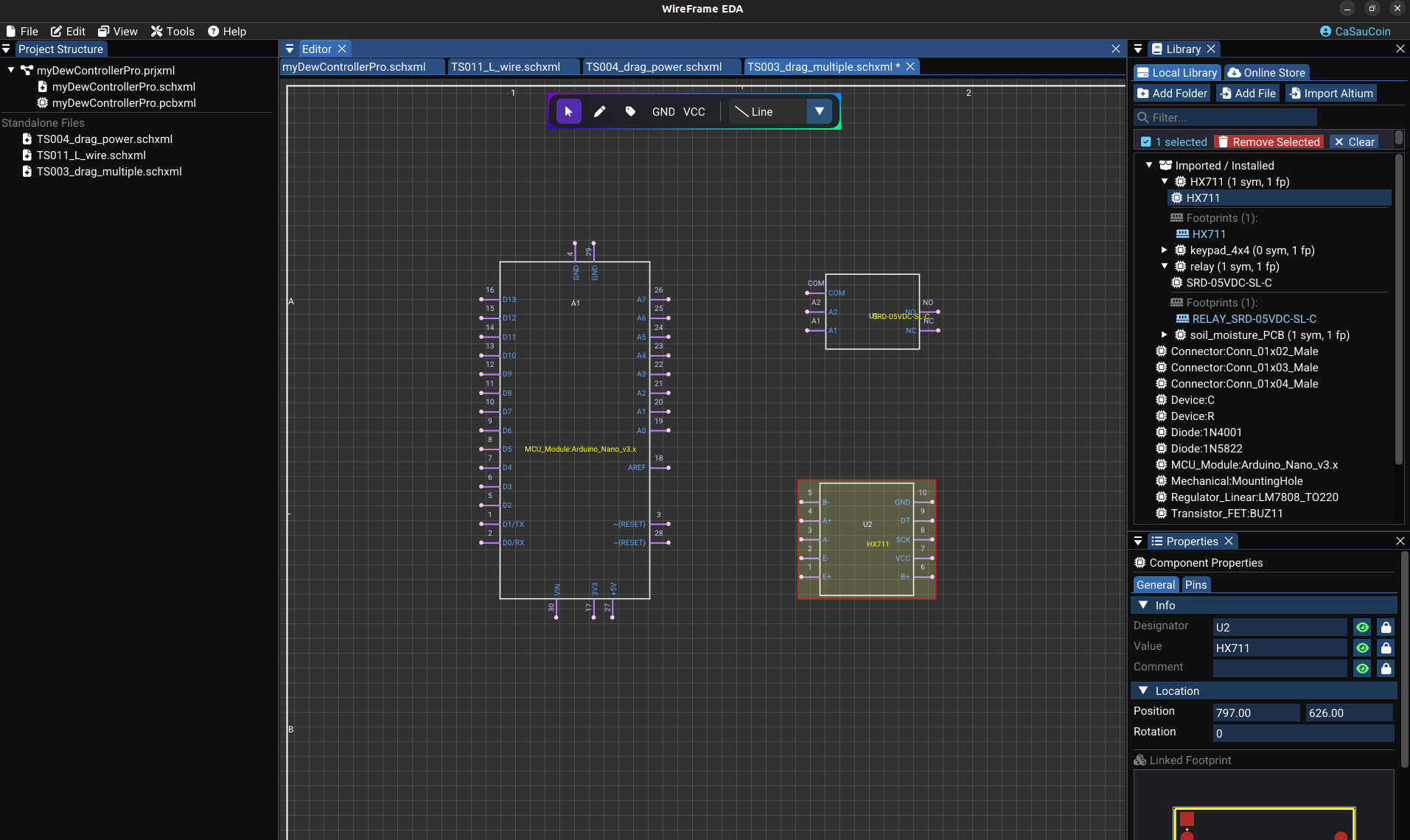Screen dimensions: 1410x840
Task: Close the Library panel tab
Action: click(x=1211, y=49)
